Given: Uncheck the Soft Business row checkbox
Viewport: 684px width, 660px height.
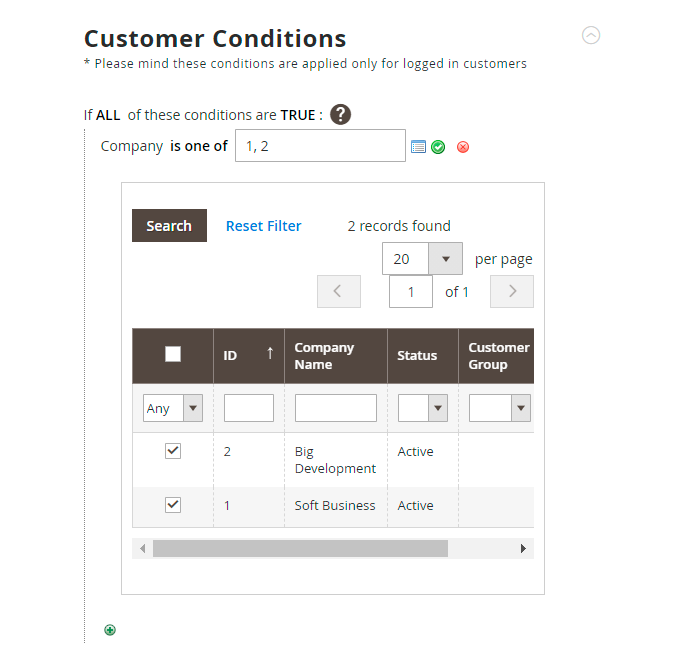Looking at the screenshot, I should click(x=173, y=505).
